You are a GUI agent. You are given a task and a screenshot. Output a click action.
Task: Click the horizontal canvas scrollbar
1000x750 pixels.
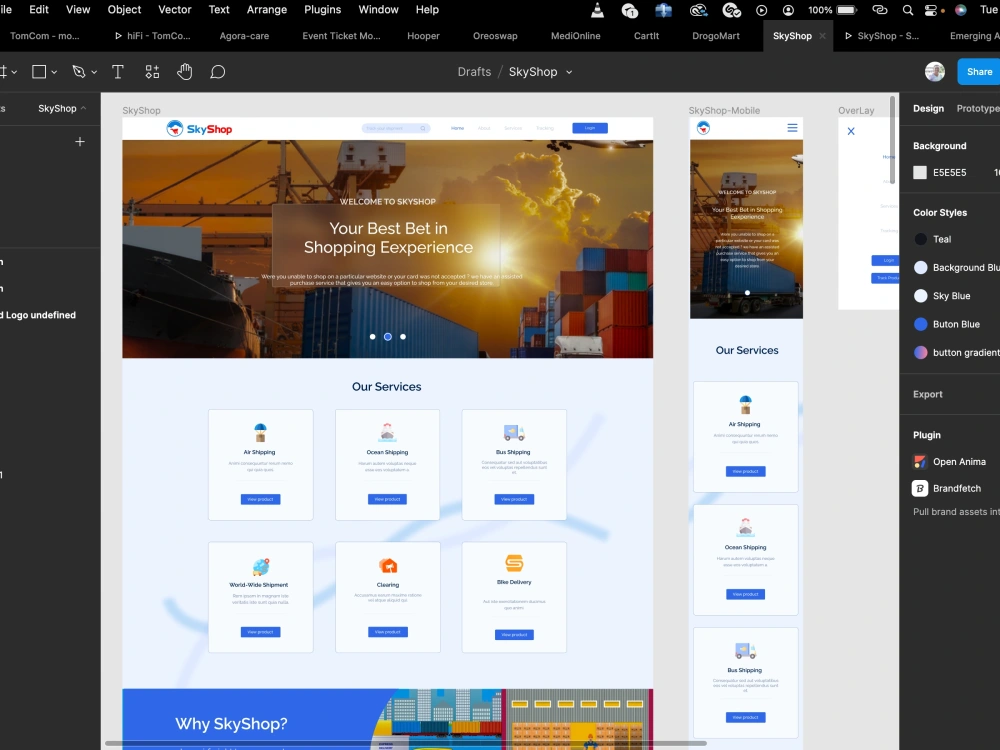point(406,743)
